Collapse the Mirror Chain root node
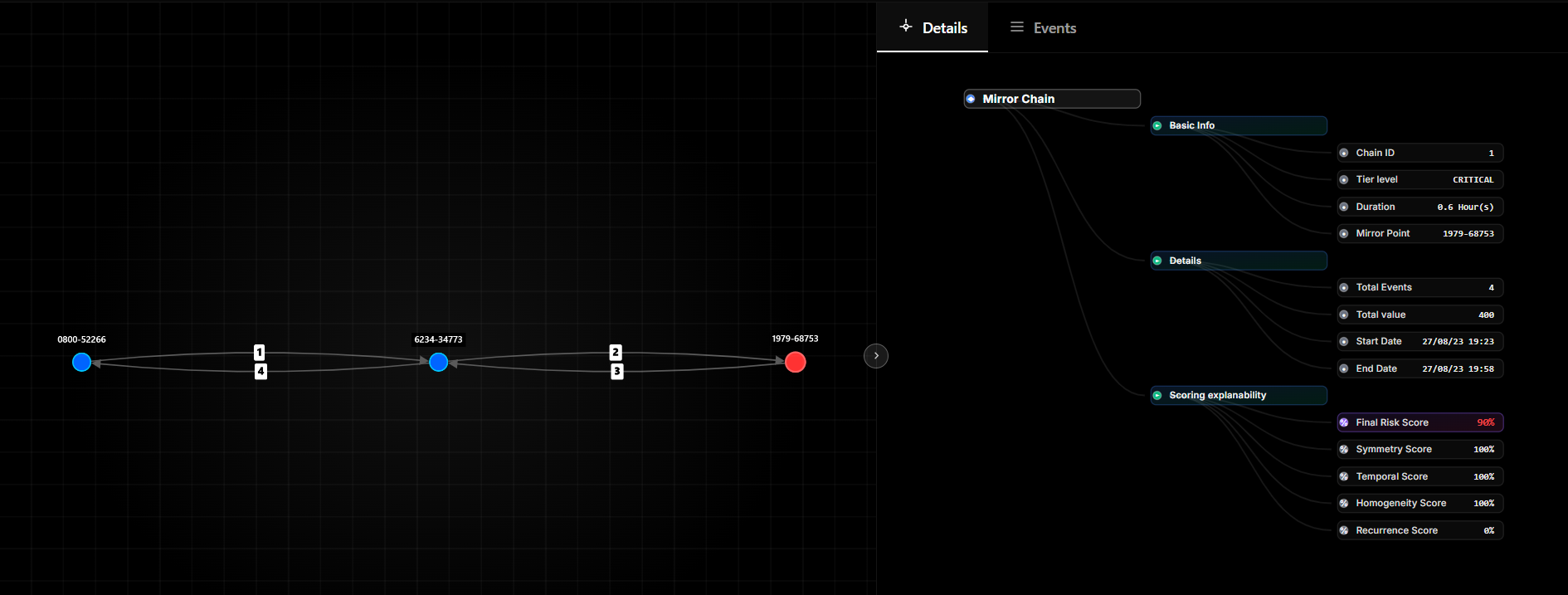This screenshot has height=595, width=1568. pos(1052,99)
